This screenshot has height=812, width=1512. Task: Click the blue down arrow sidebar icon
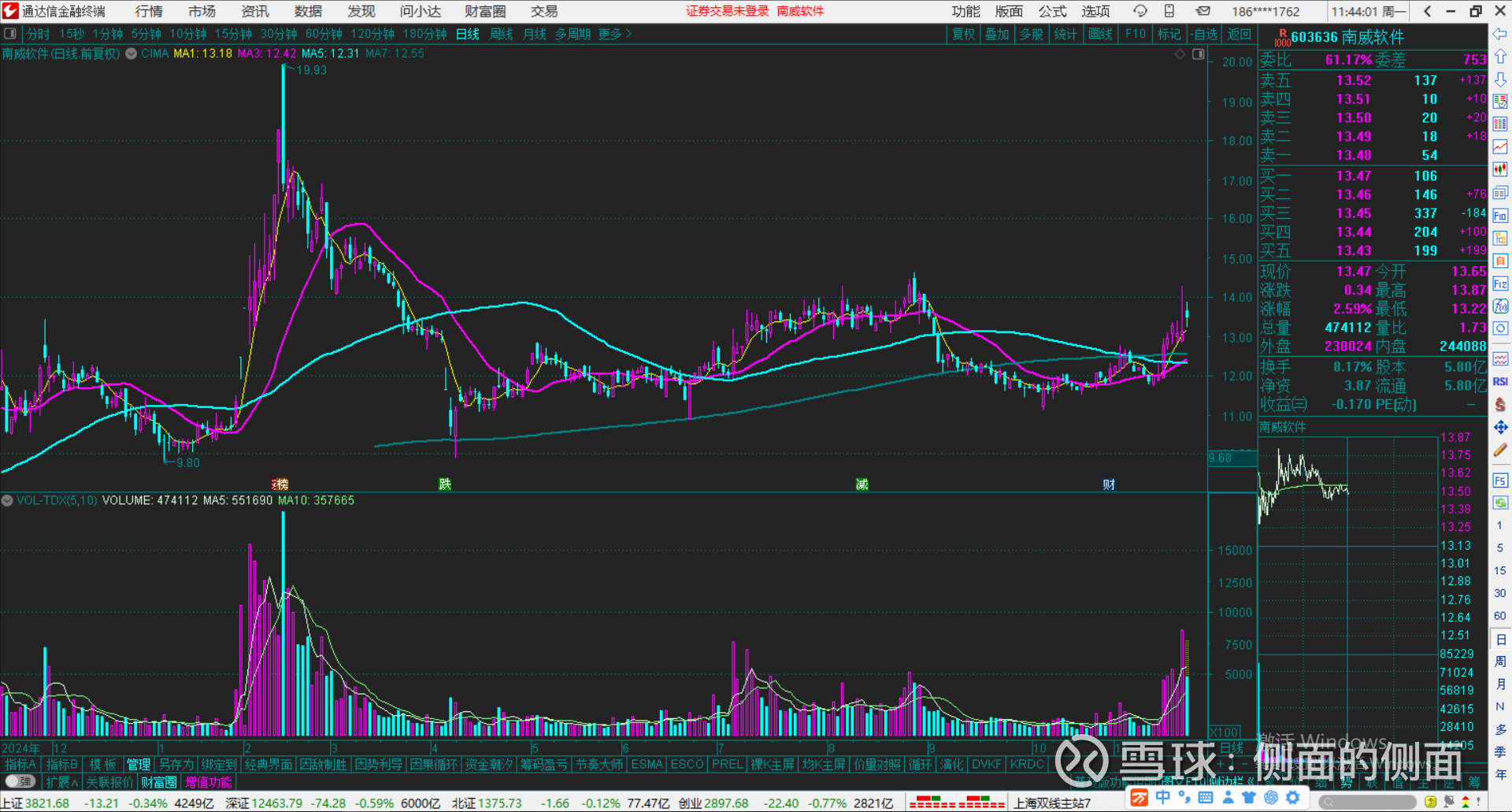point(1500,80)
